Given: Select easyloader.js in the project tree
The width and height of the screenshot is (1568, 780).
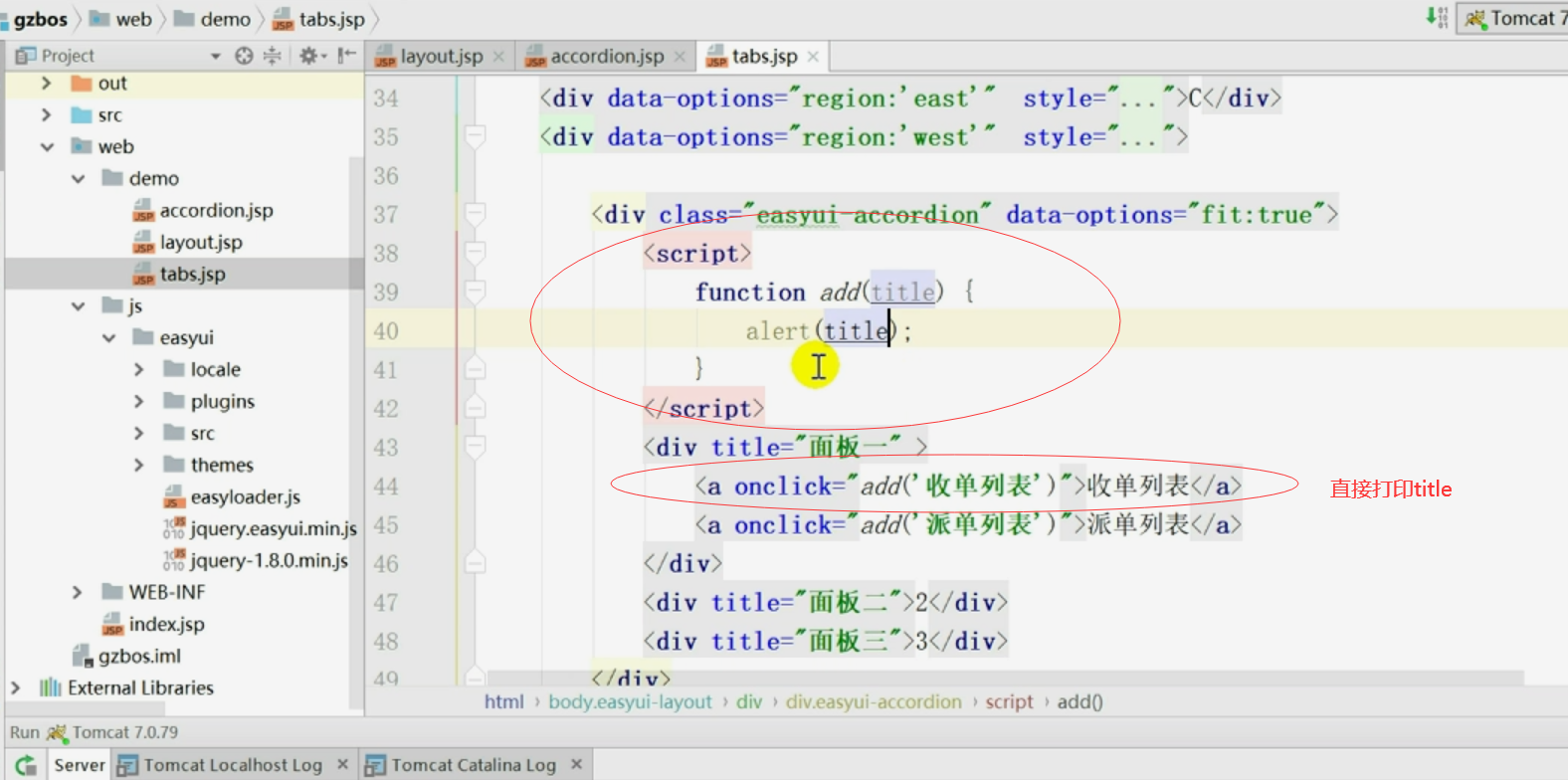Looking at the screenshot, I should 245,497.
